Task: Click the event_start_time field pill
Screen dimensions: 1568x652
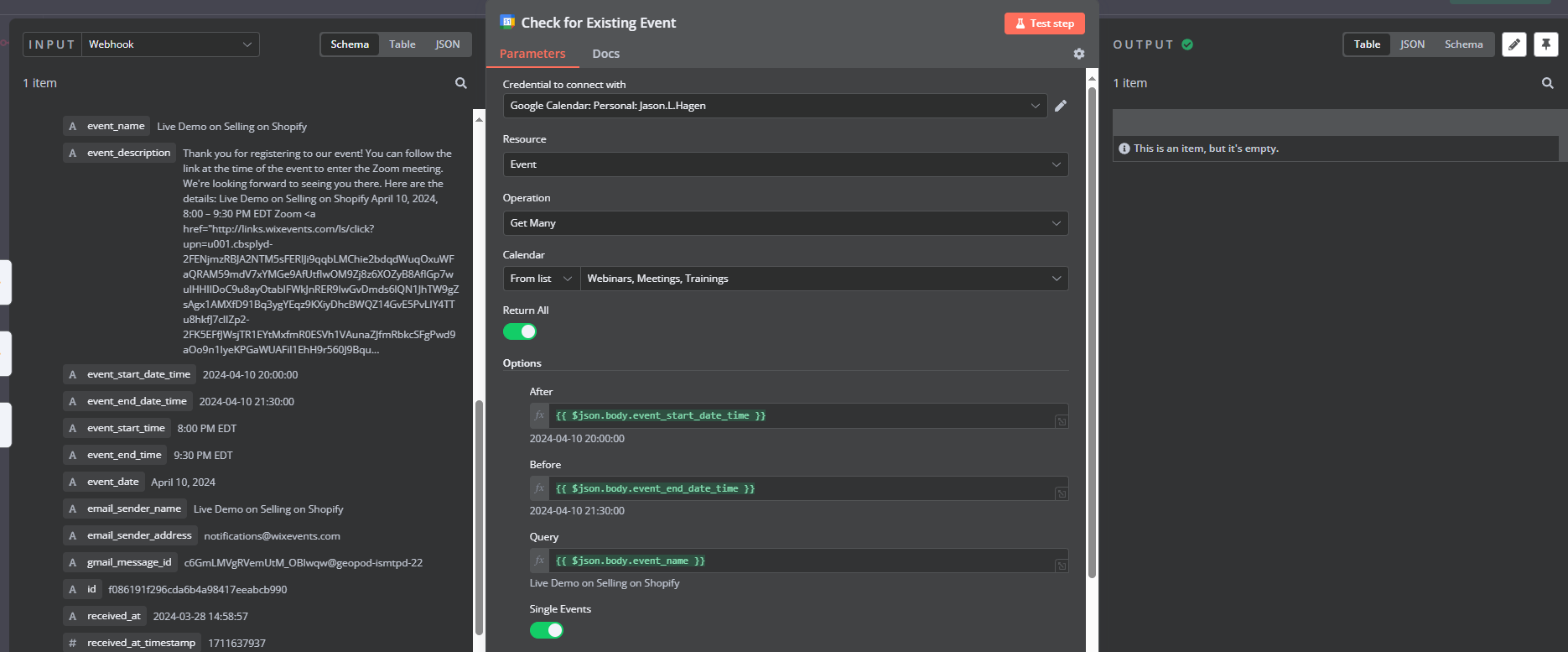Action: (117, 428)
